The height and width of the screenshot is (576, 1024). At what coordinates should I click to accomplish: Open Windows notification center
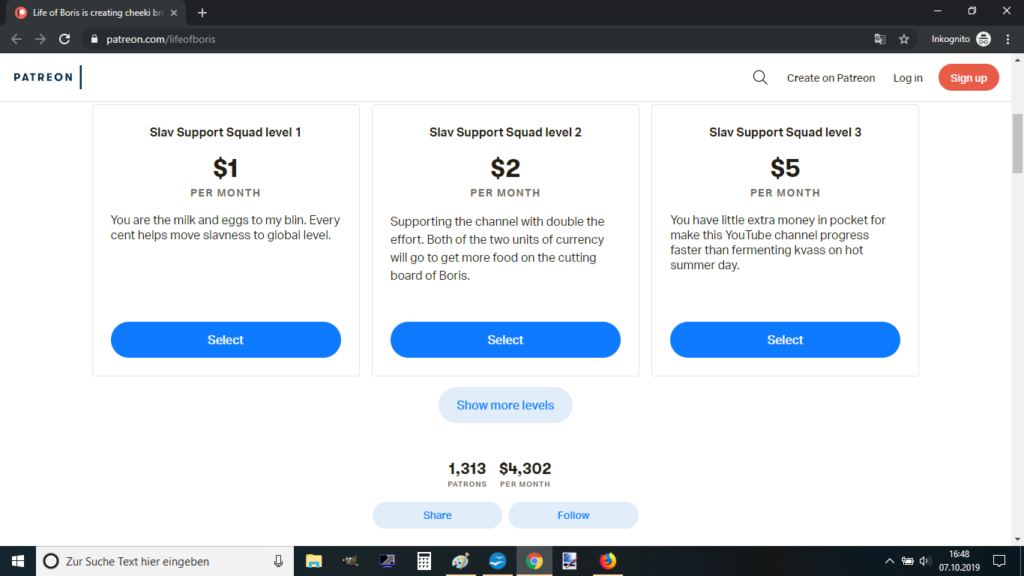click(999, 561)
